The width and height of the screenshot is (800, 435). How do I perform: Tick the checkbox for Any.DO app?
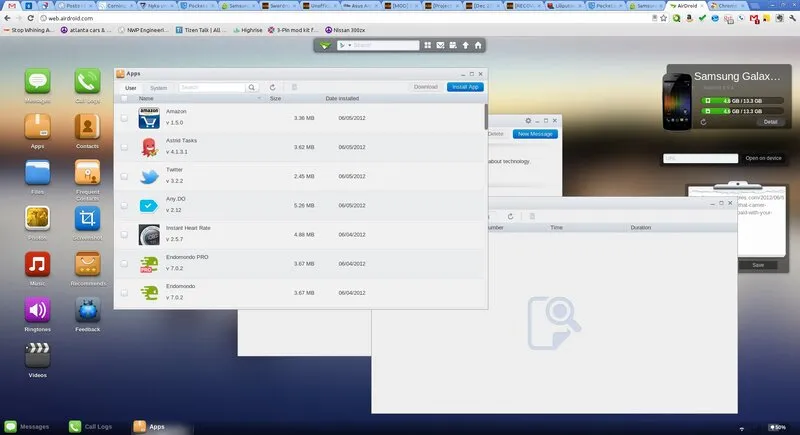[124, 206]
